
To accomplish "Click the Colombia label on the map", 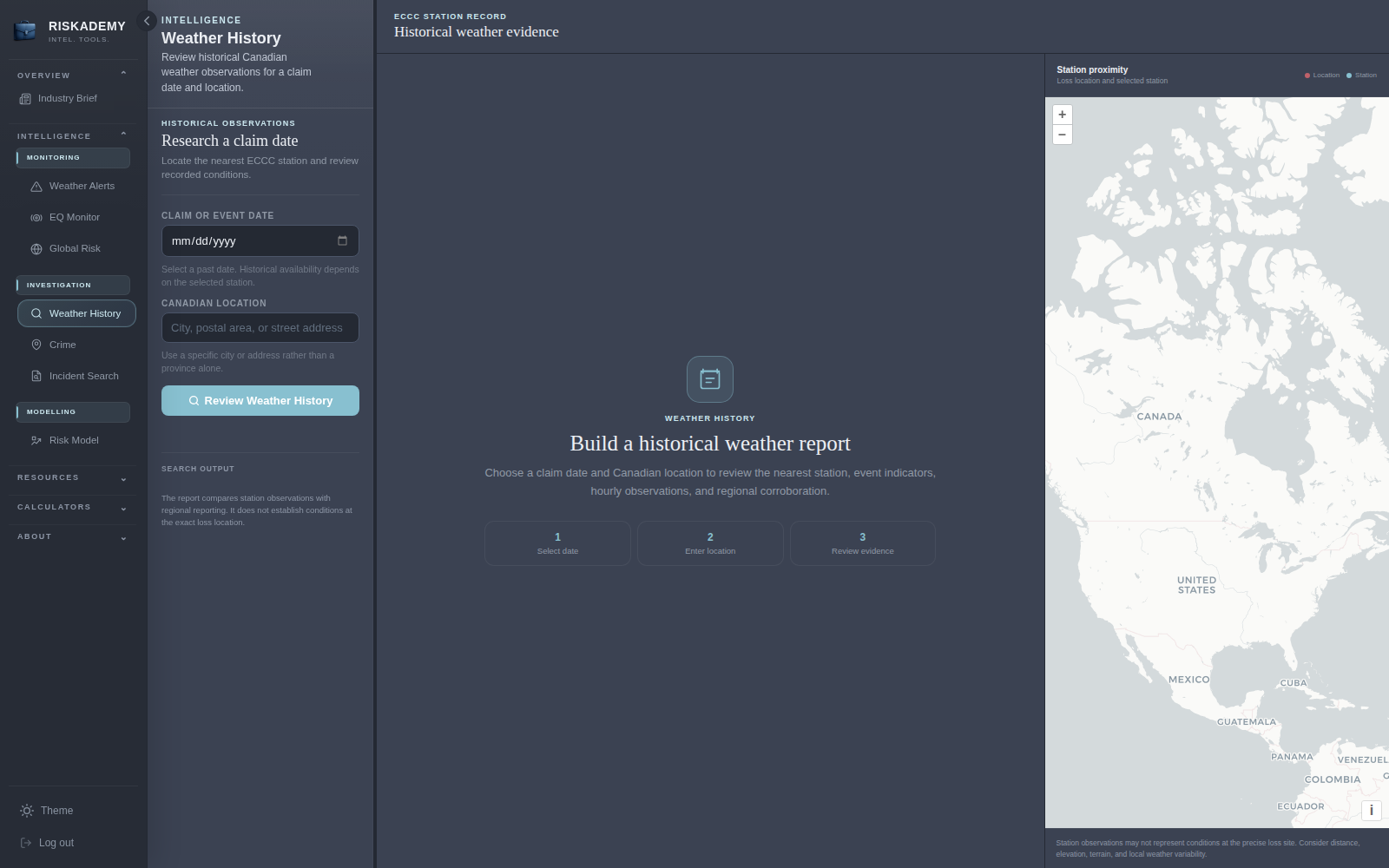I will point(1333,779).
